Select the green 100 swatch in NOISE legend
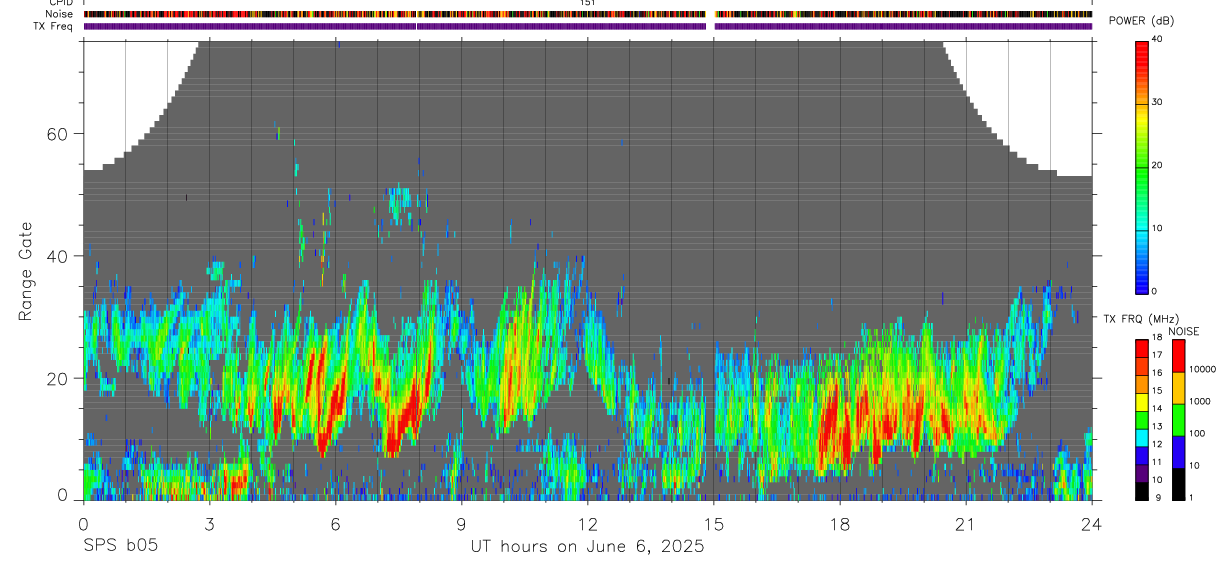This screenshot has width=1228, height=567. tap(1177, 420)
